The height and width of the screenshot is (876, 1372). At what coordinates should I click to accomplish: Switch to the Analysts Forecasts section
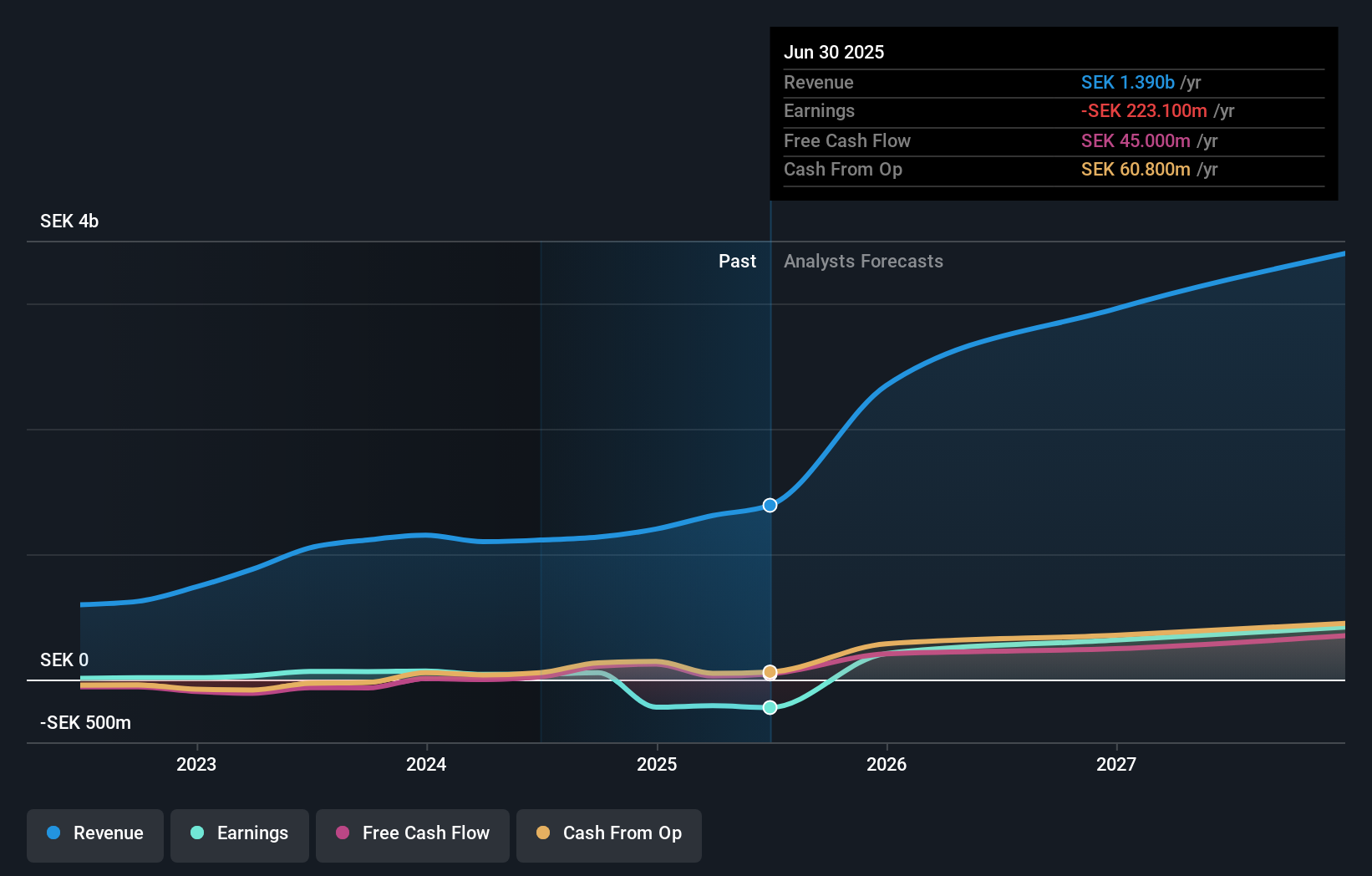[x=863, y=261]
